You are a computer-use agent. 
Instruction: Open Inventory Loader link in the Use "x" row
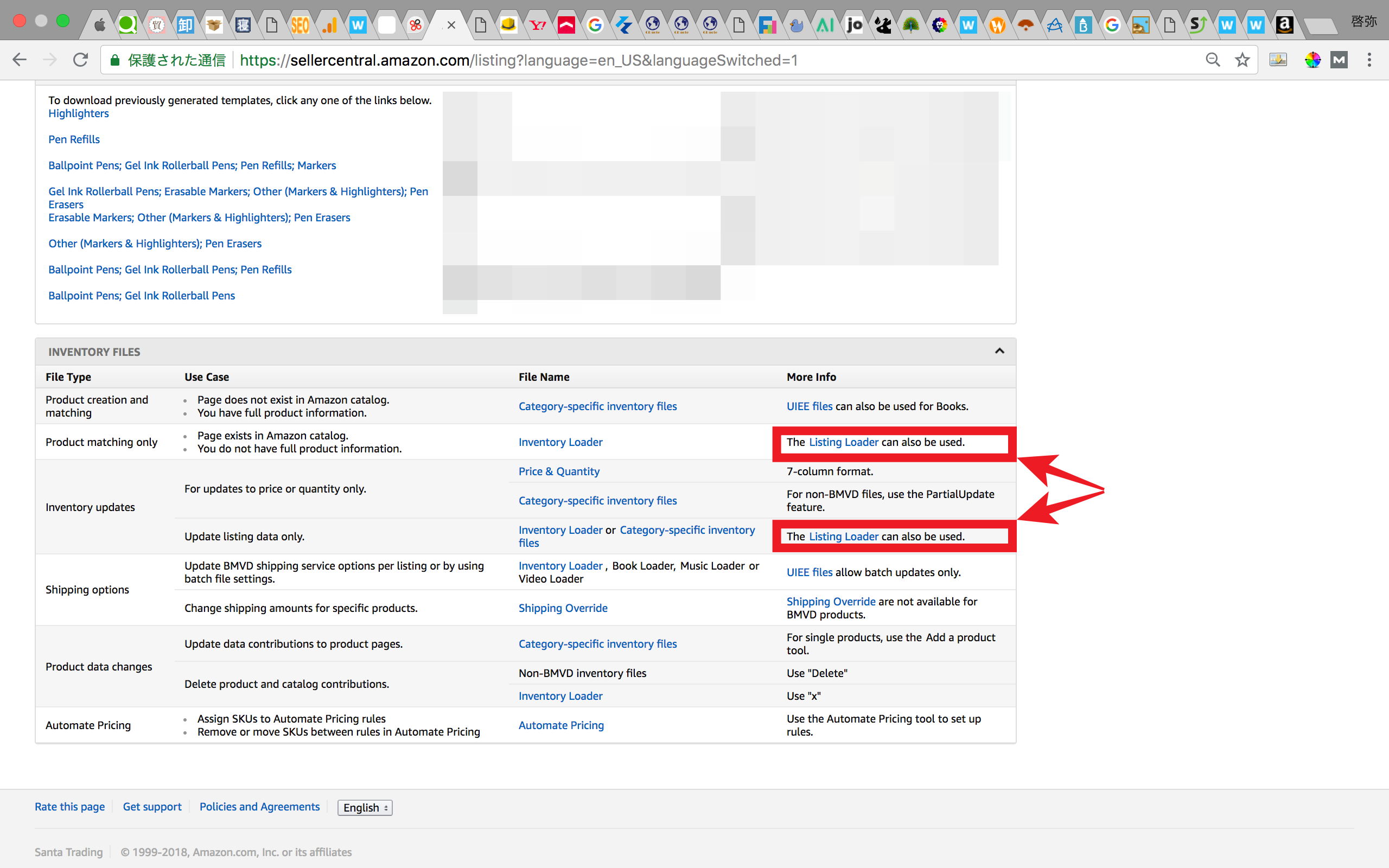pyautogui.click(x=560, y=696)
